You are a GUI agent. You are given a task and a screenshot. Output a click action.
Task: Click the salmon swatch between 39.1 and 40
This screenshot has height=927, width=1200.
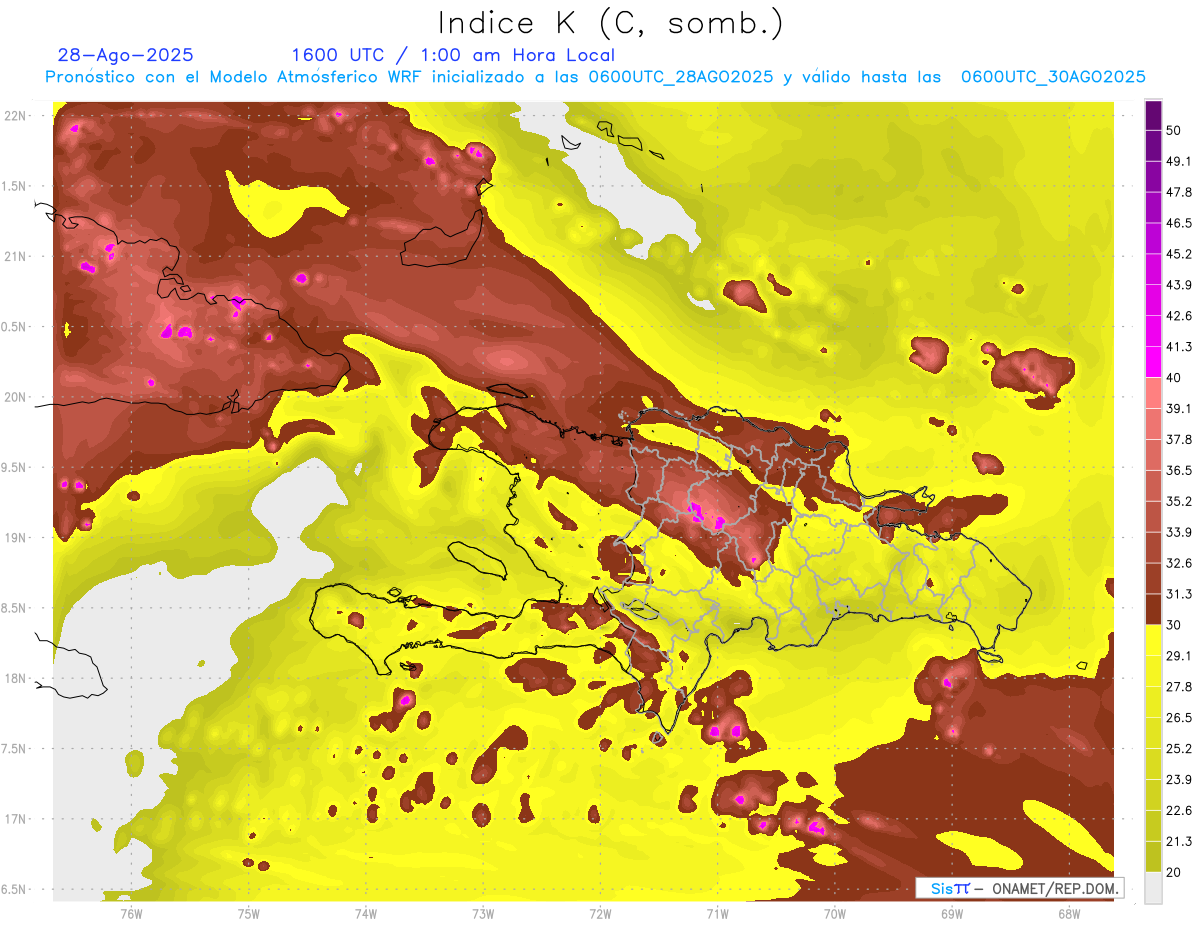pos(1153,393)
